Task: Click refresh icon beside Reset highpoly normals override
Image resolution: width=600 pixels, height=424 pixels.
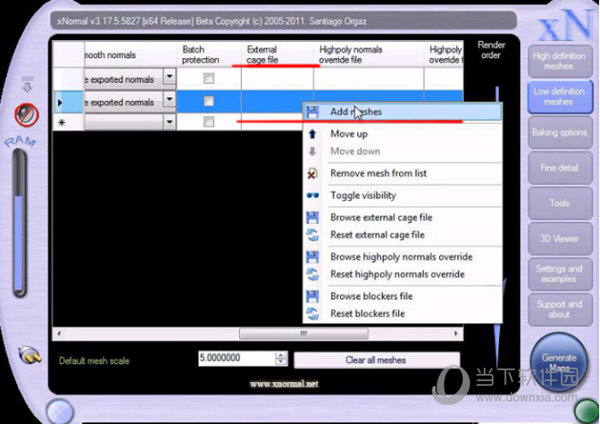Action: (x=313, y=274)
